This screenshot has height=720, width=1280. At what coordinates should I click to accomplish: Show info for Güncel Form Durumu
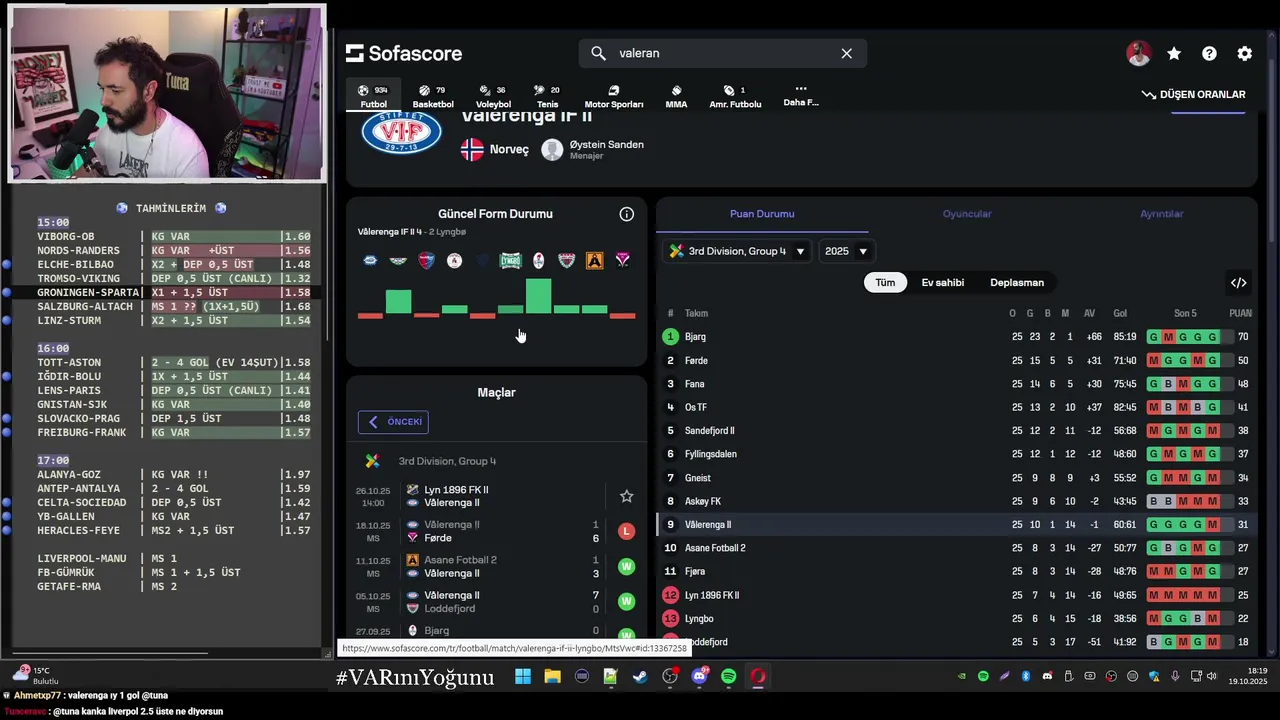(627, 214)
